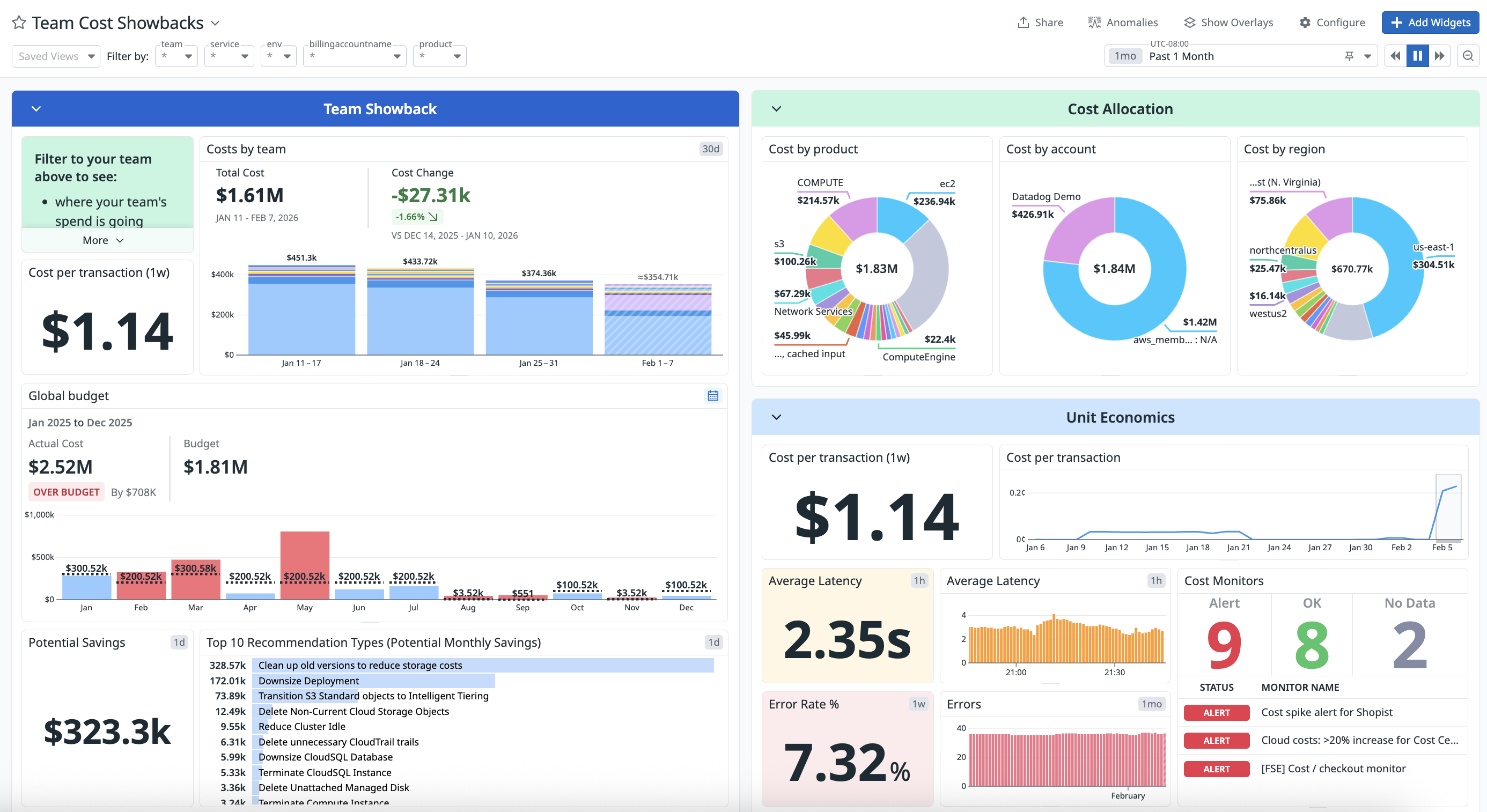Open the Saved Views dropdown
The height and width of the screenshot is (812, 1487).
55,56
